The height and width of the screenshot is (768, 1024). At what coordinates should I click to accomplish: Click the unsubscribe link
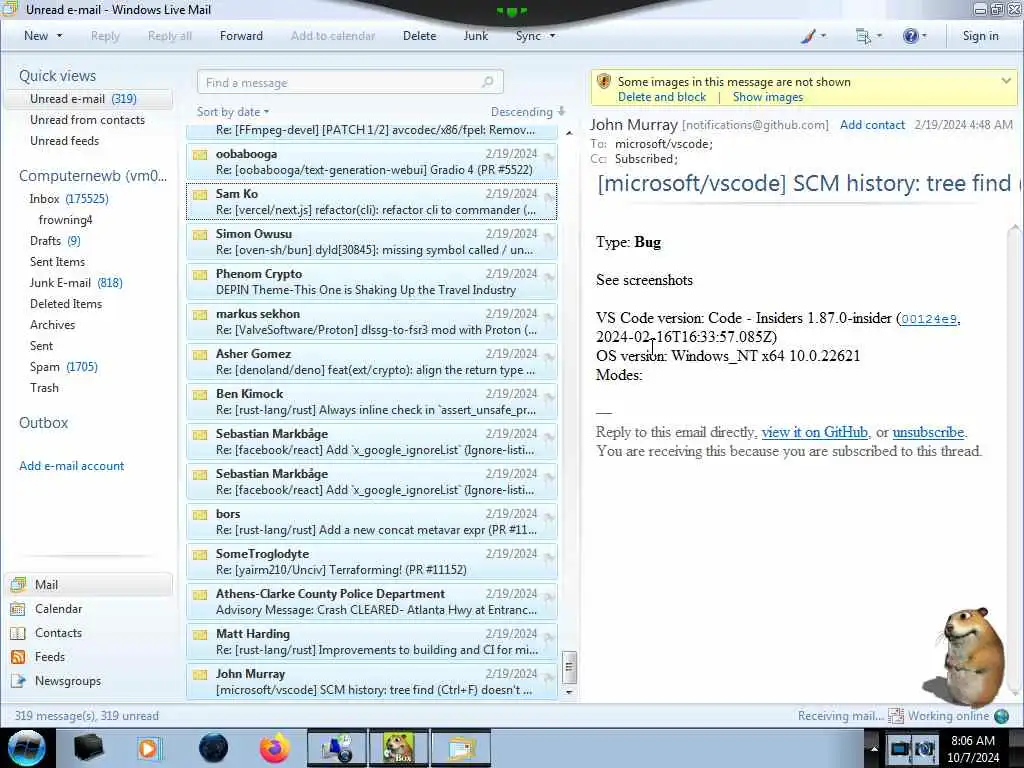[928, 432]
